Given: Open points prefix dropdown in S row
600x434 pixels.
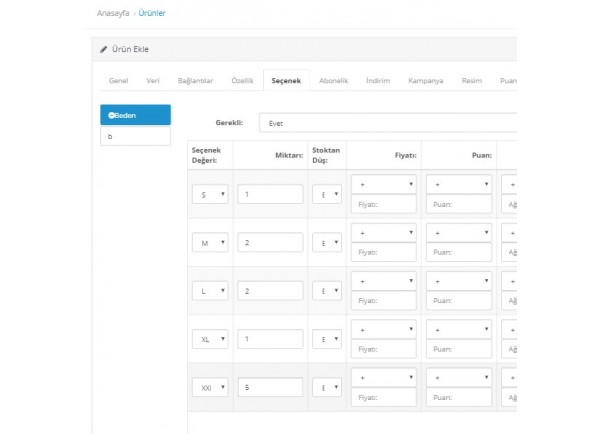Looking at the screenshot, I should coord(459,184).
